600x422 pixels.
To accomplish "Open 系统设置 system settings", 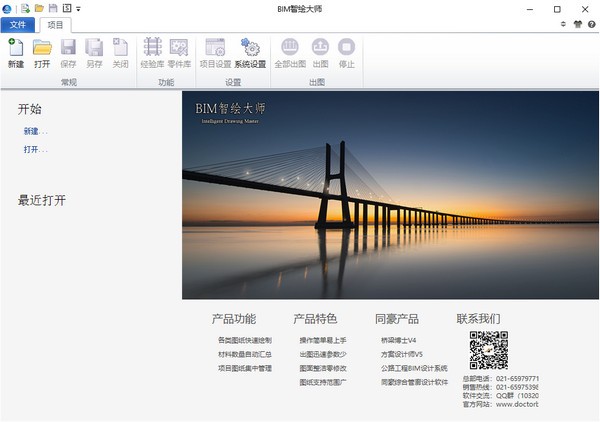I will pyautogui.click(x=250, y=52).
